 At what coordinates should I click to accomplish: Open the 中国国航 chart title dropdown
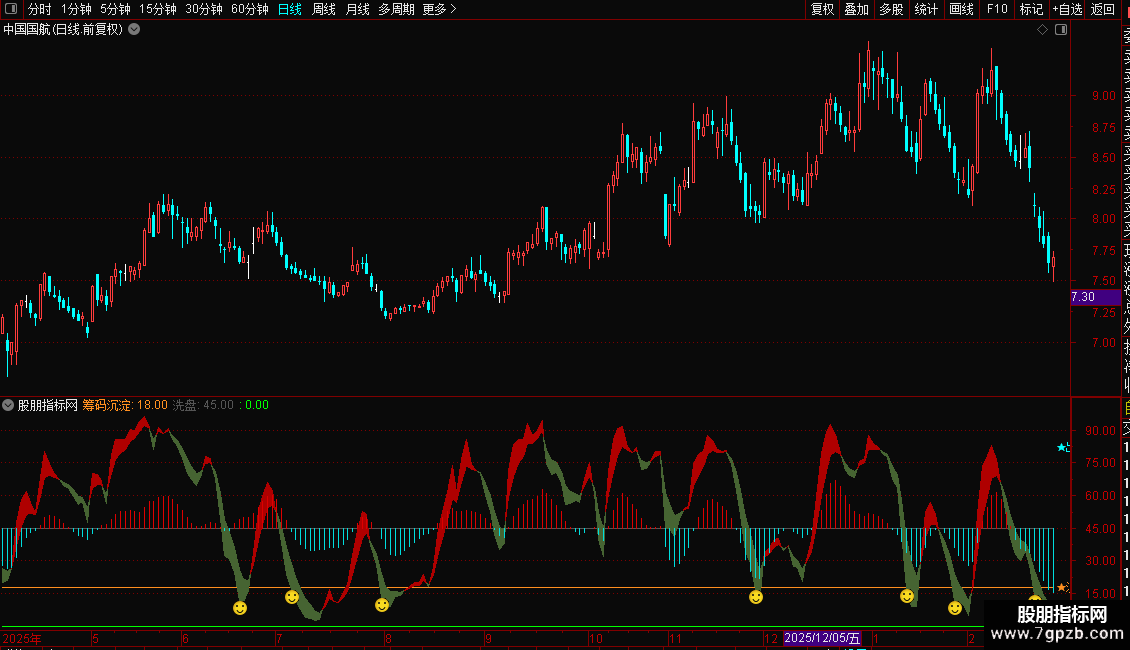pyautogui.click(x=134, y=30)
